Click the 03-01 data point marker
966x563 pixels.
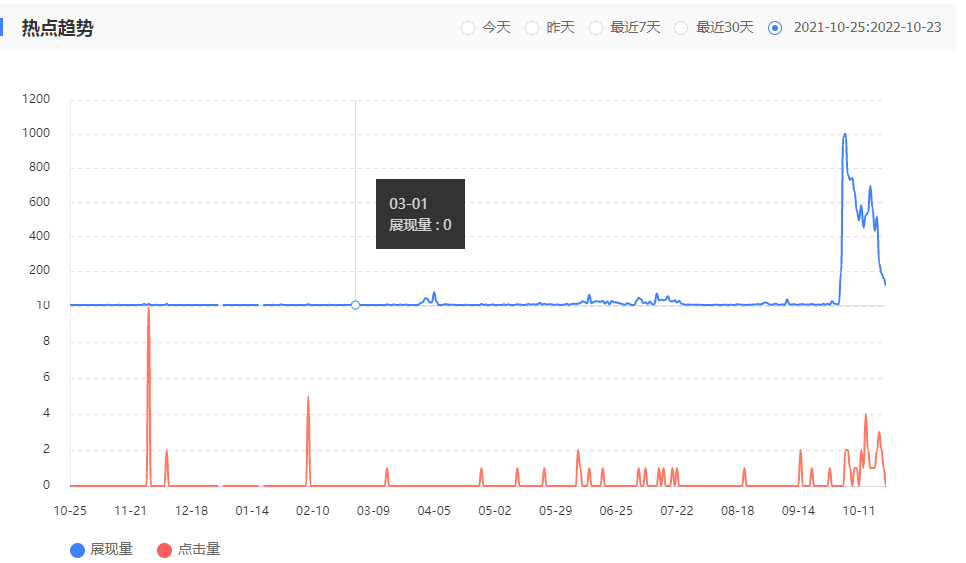click(x=355, y=305)
